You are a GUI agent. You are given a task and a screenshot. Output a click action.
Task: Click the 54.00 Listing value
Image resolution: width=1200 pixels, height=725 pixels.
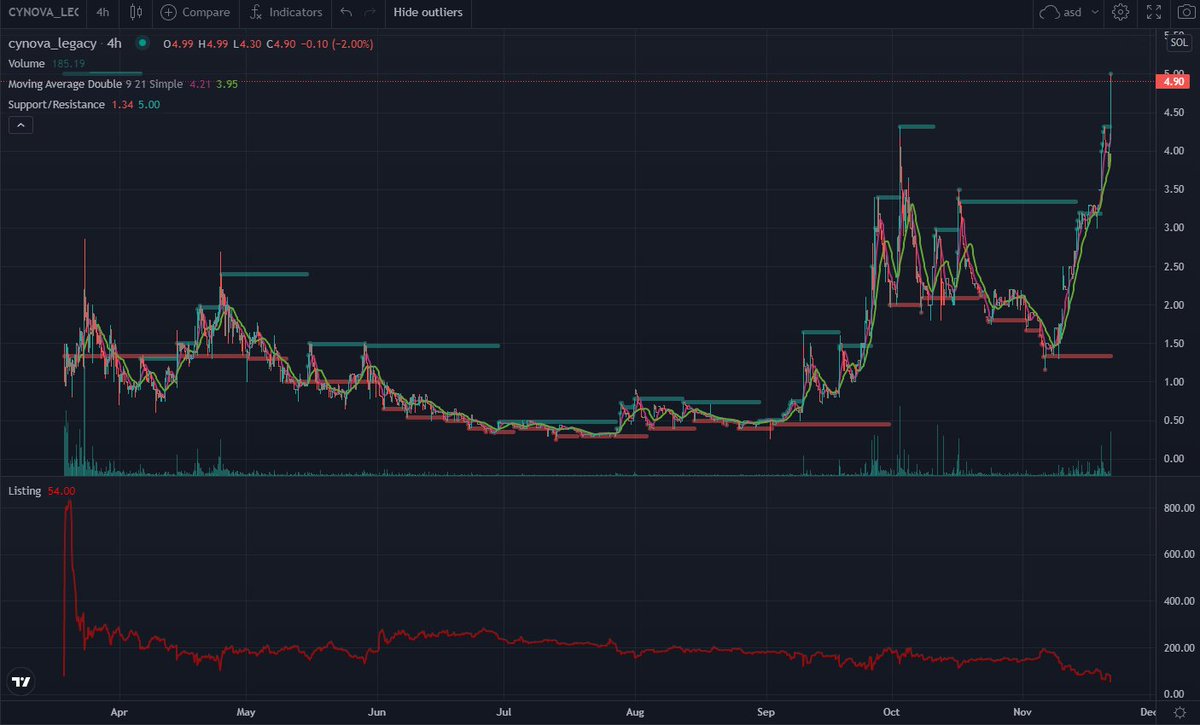(61, 491)
